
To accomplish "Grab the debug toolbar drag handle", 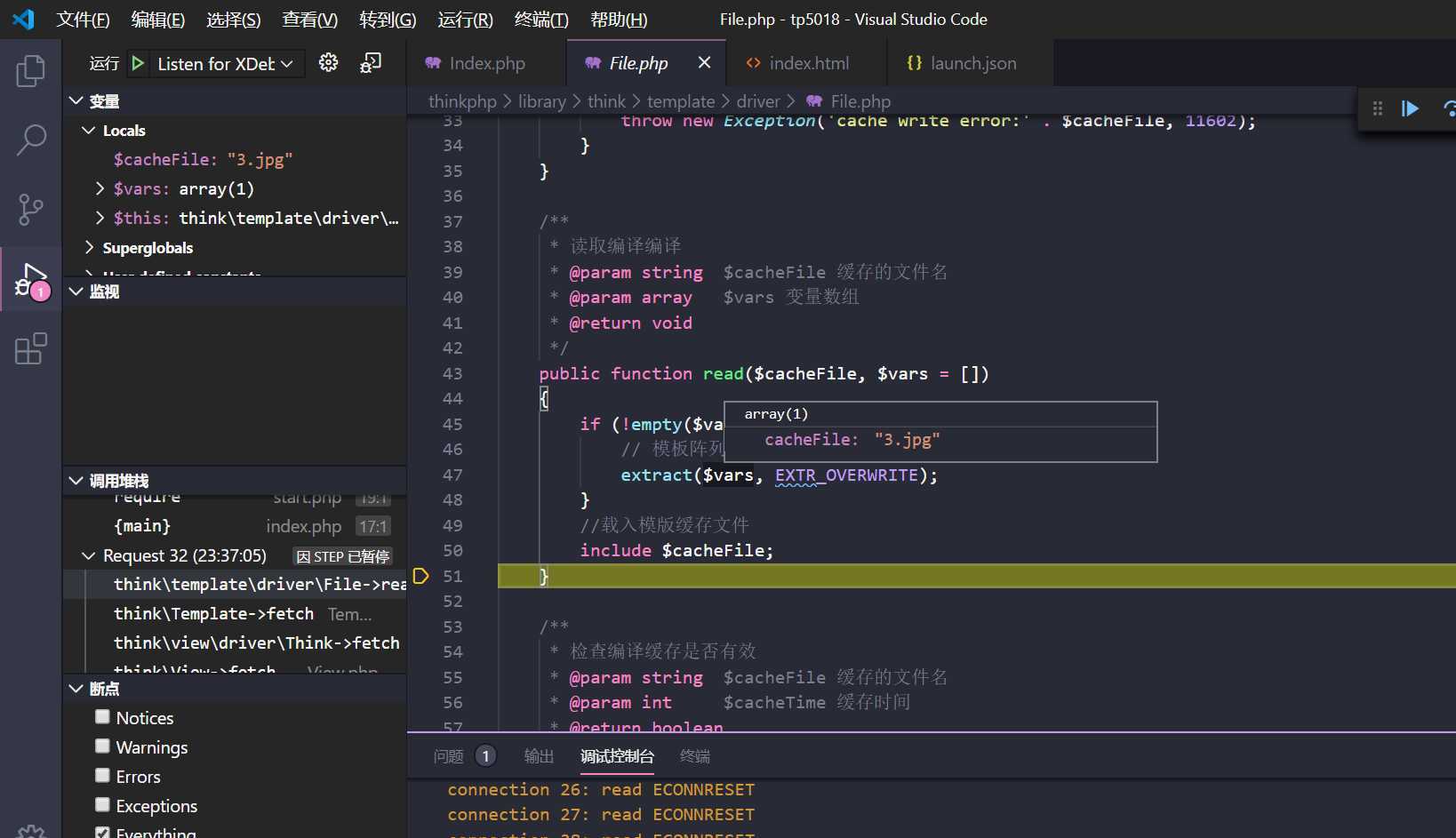I will (1378, 108).
